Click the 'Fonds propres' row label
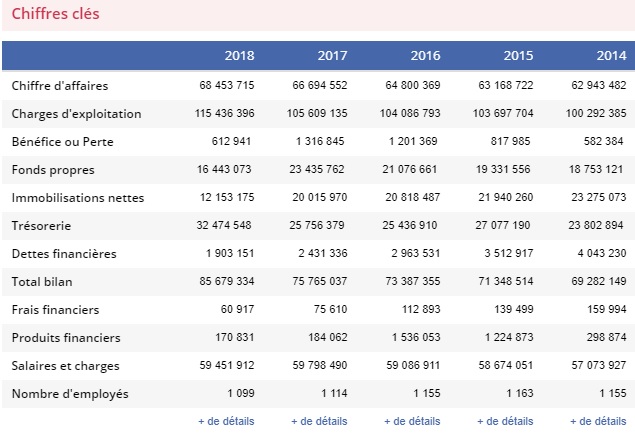Viewport: 635px width, 437px height. click(49, 170)
